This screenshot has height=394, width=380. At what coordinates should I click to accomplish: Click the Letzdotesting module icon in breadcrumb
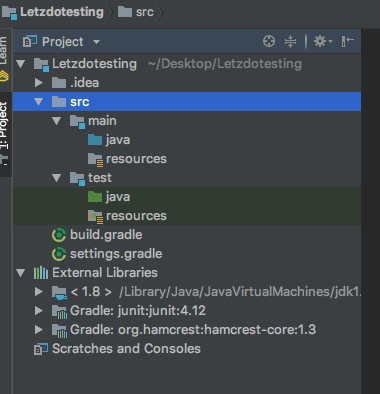(9, 13)
